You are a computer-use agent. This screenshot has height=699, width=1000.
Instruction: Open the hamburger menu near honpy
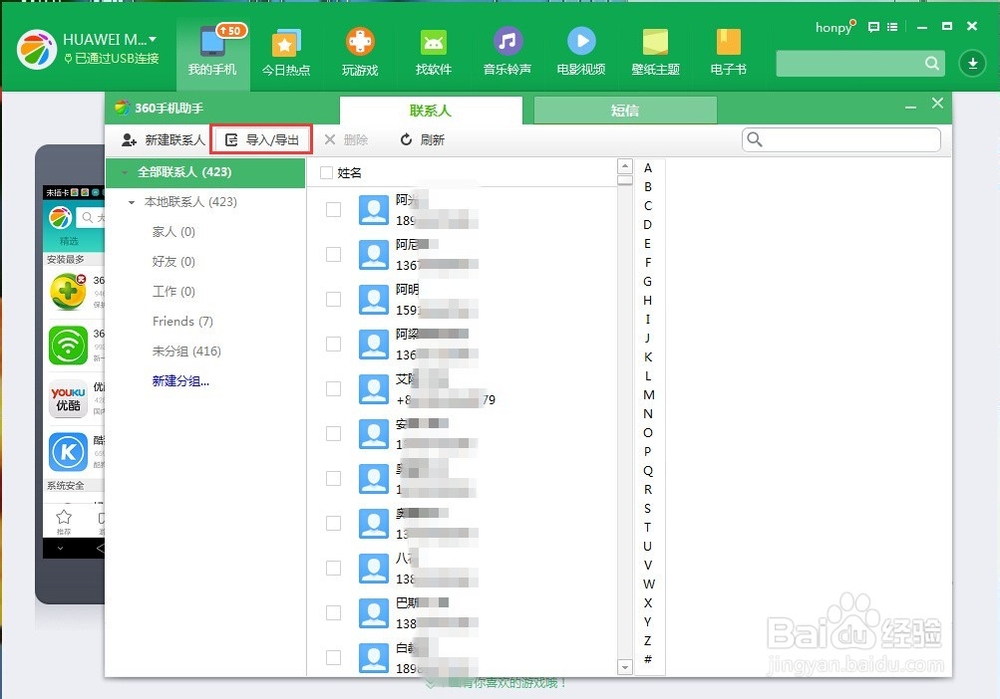893,27
